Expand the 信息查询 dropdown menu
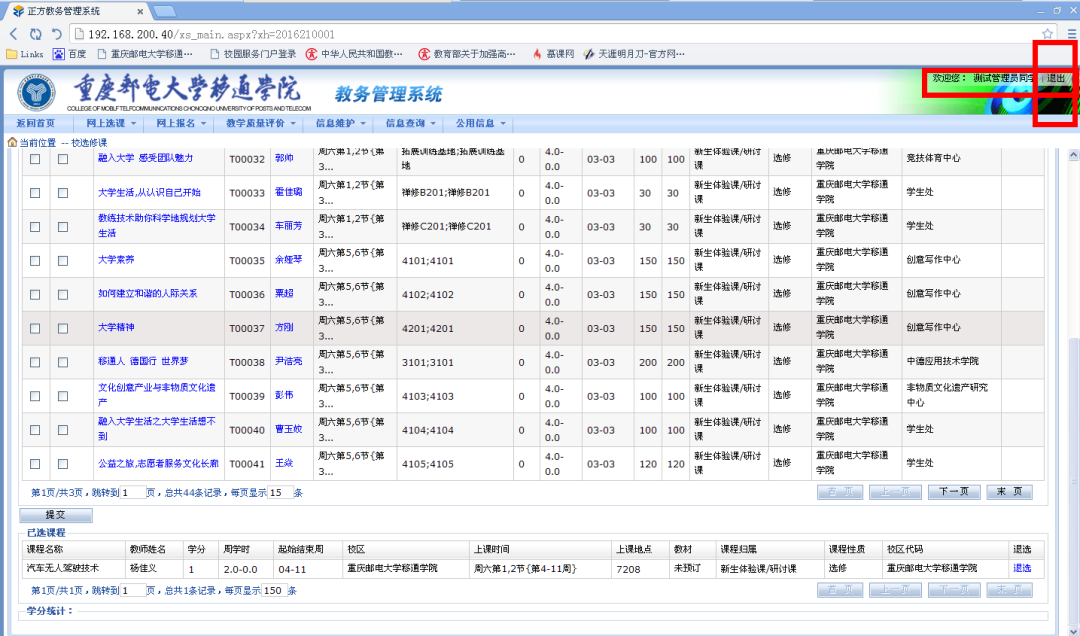The image size is (1080, 636). click(x=405, y=123)
